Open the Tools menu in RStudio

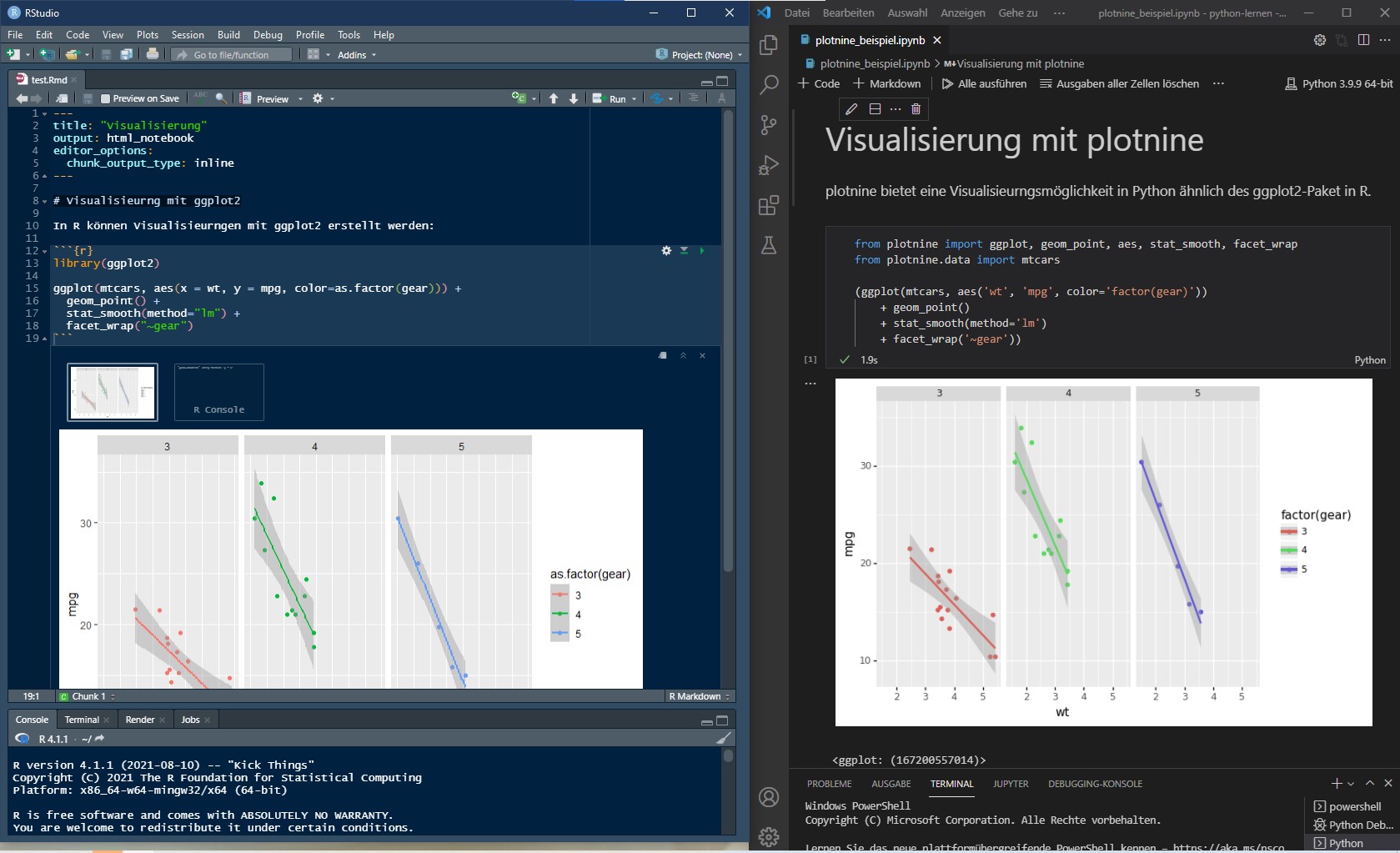pos(349,35)
